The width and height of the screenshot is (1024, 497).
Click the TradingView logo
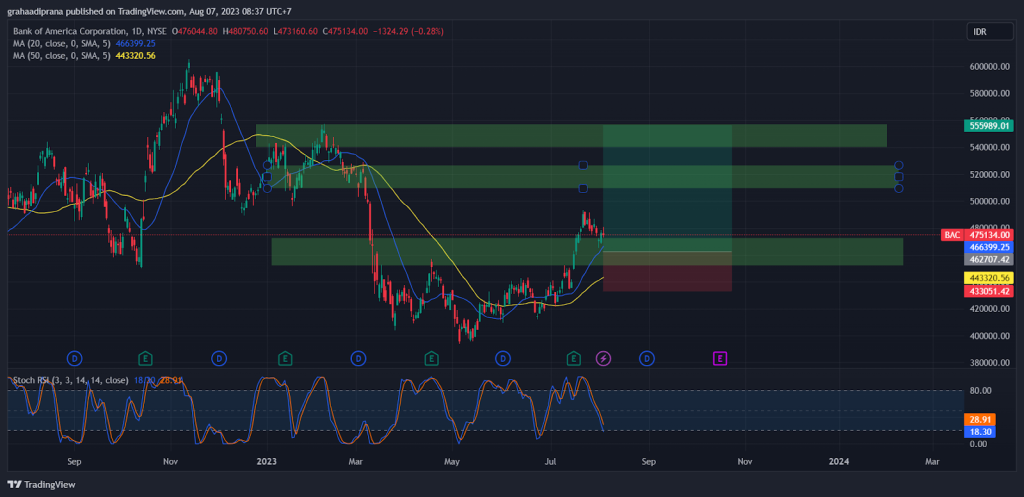42,485
